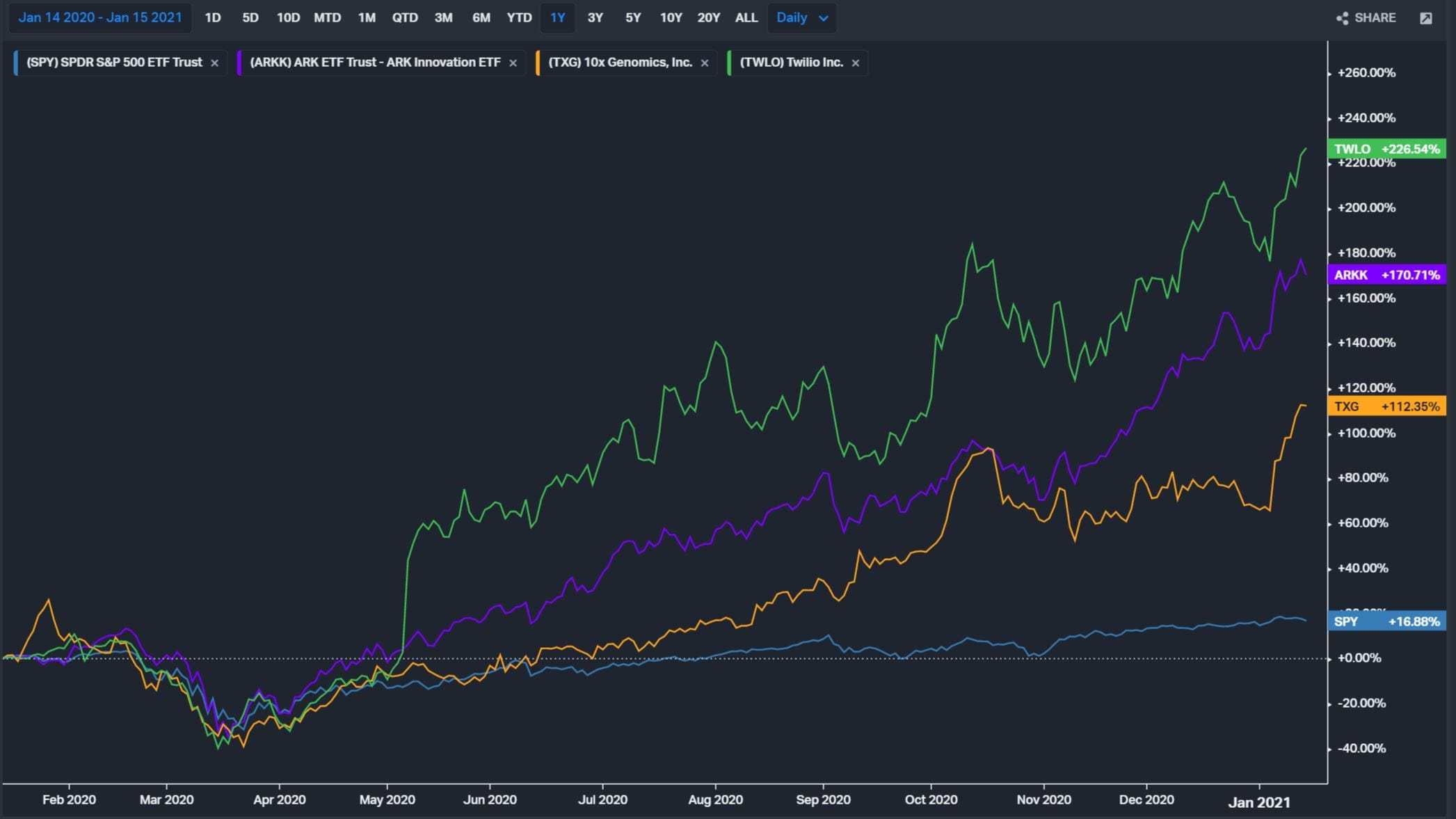Click the Jan 2021 axis label
Image resolution: width=1456 pixels, height=819 pixels.
[x=1259, y=802]
